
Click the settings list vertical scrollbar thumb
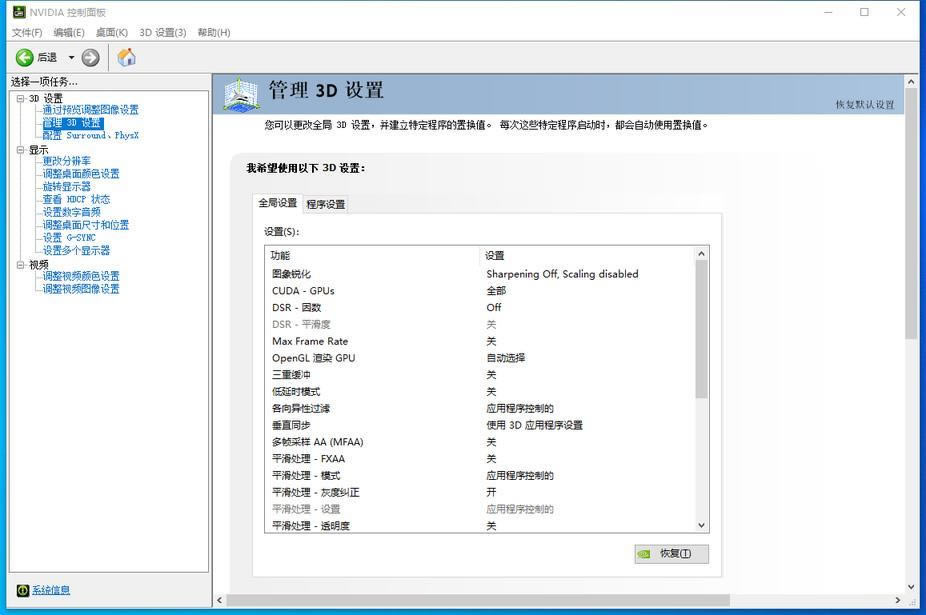[702, 329]
